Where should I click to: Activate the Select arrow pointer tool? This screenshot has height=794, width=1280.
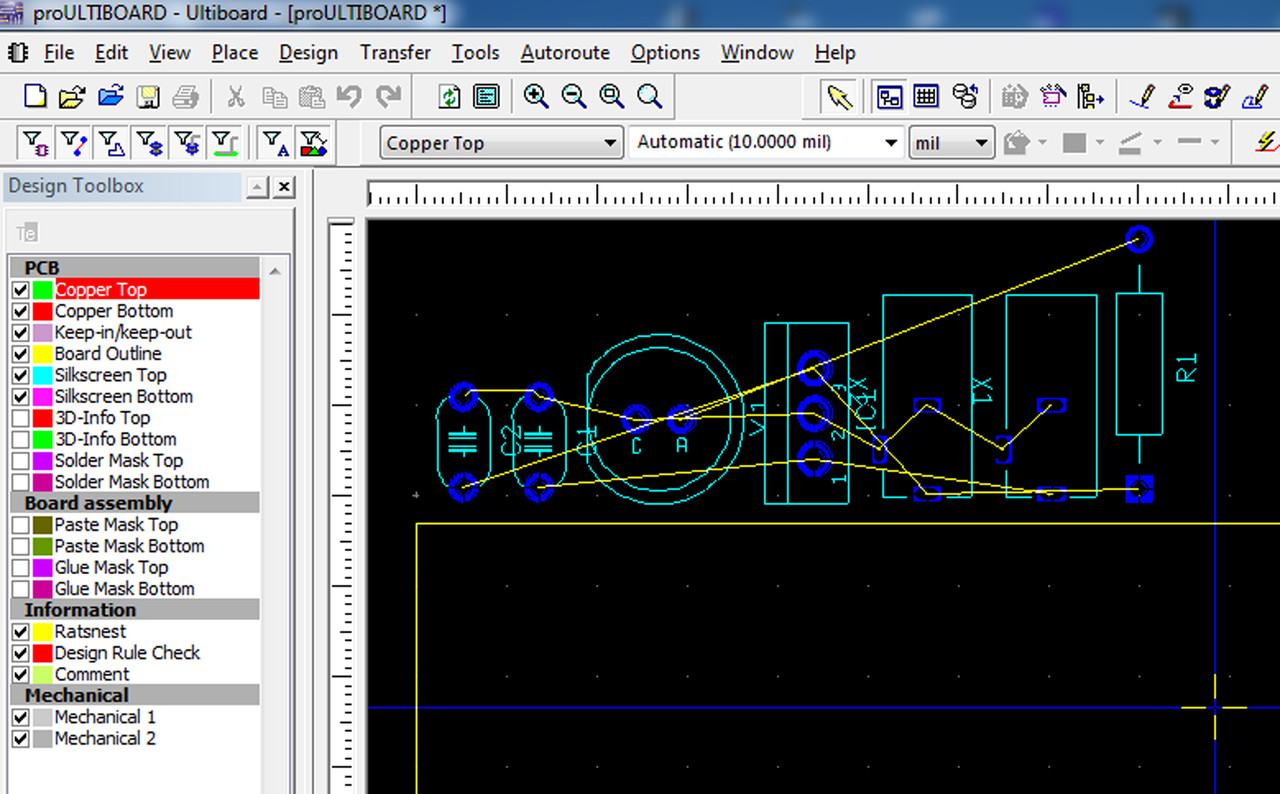tap(840, 96)
